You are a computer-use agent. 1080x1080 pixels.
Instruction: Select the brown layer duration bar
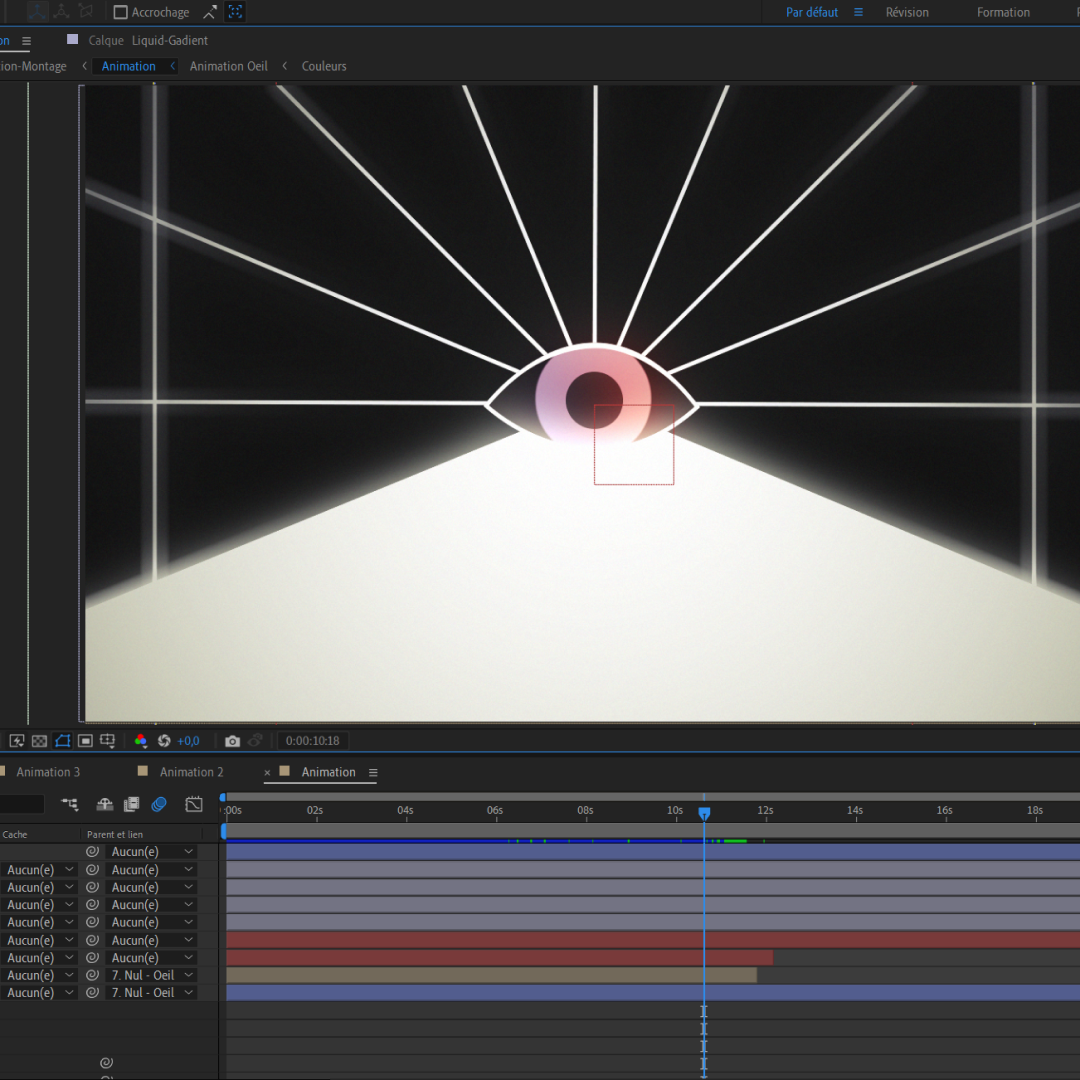(491, 975)
